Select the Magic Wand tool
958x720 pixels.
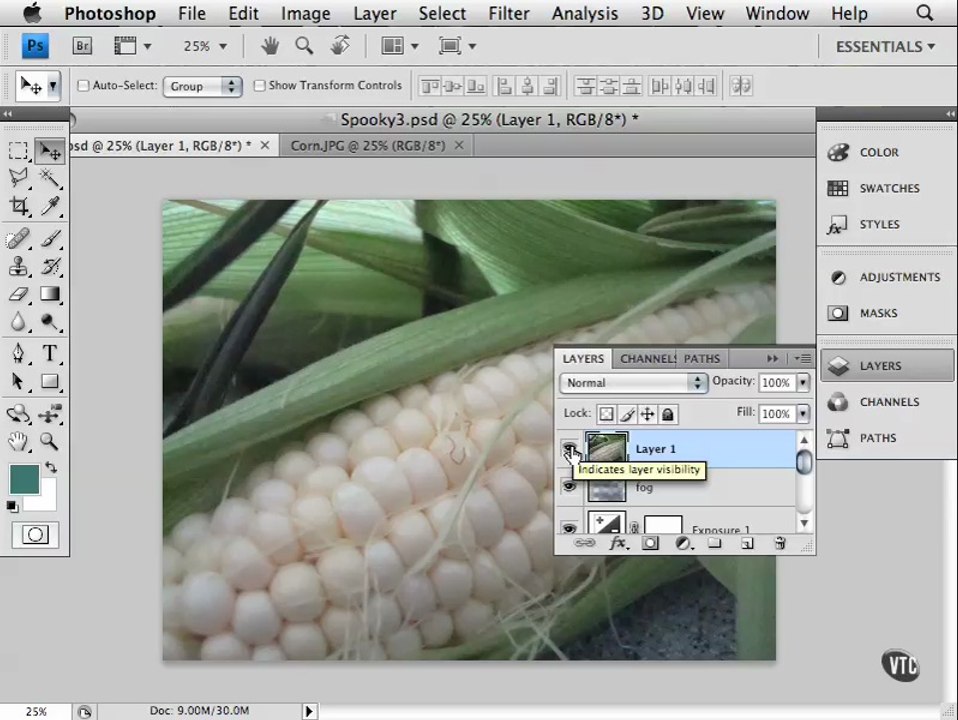(x=49, y=178)
